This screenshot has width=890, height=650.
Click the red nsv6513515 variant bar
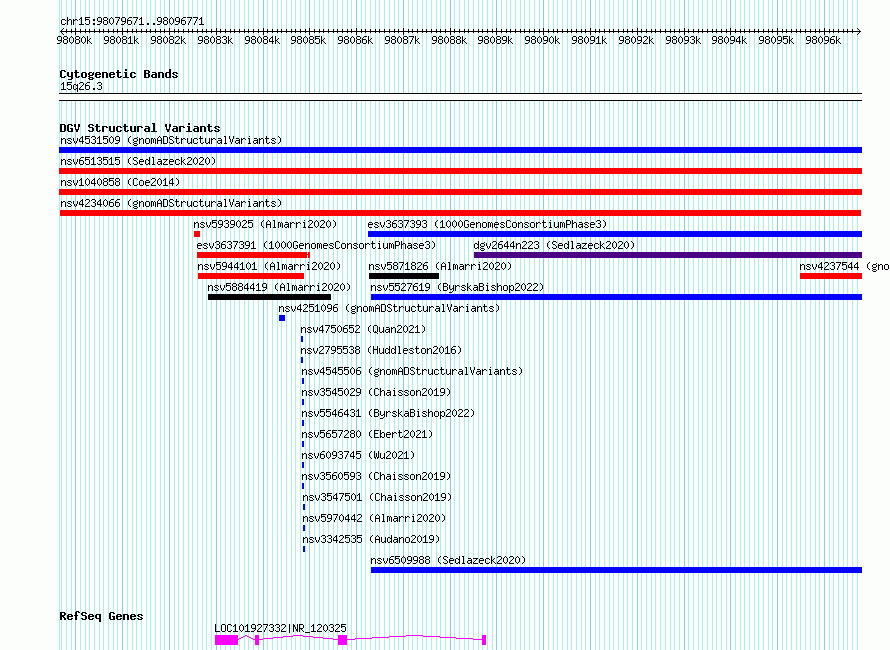460,171
